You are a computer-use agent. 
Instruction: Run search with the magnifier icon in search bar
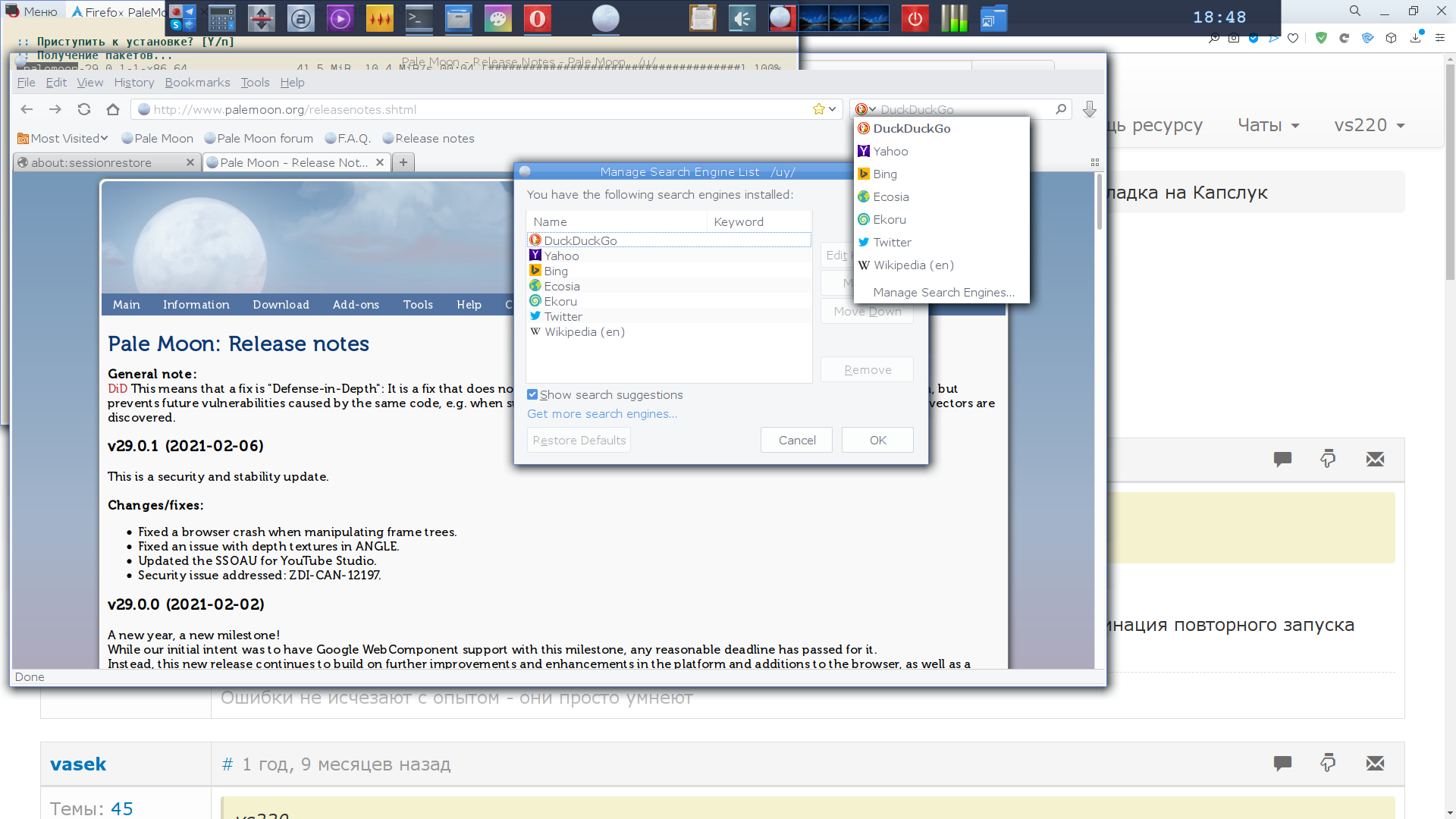(1061, 109)
